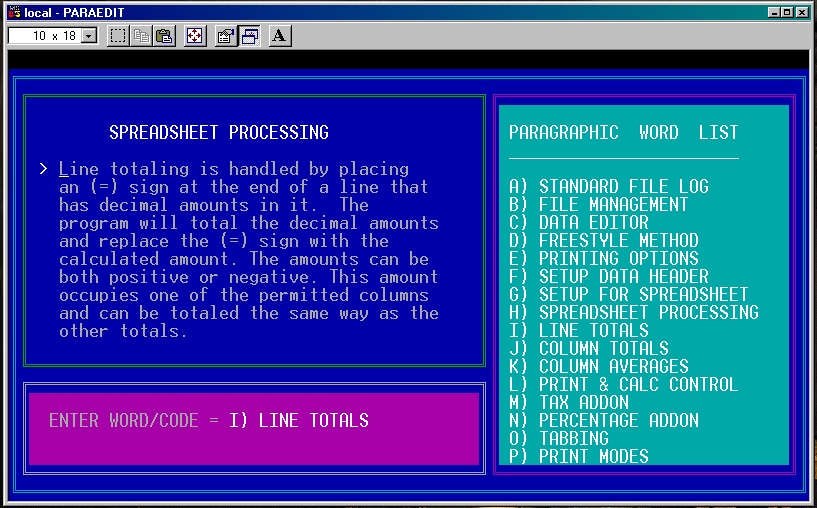Select C) DATA EDITOR entry
Image resolution: width=817 pixels, height=508 pixels.
(578, 222)
